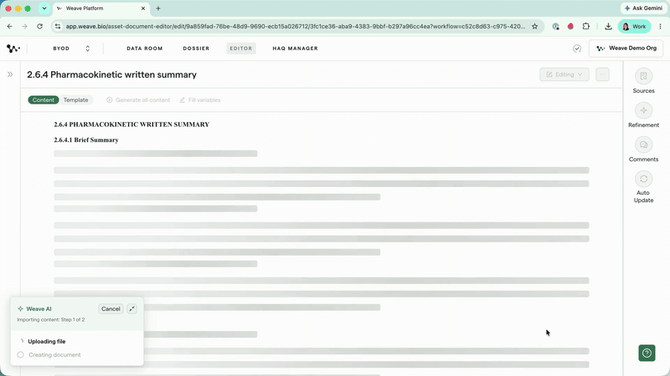Go to the HAQ Manager tab

point(295,48)
